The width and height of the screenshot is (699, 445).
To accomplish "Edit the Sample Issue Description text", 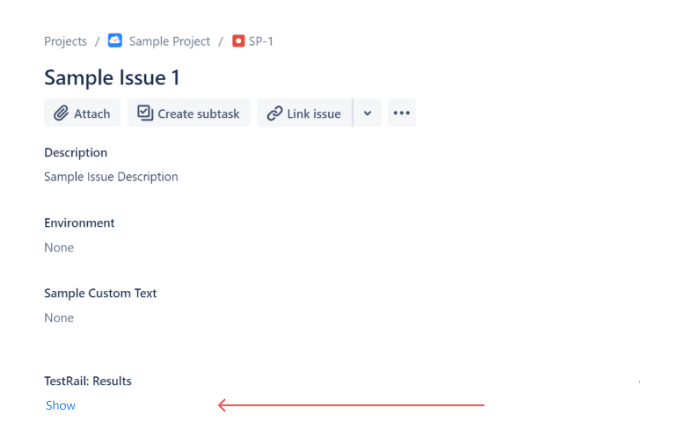I will tap(111, 177).
